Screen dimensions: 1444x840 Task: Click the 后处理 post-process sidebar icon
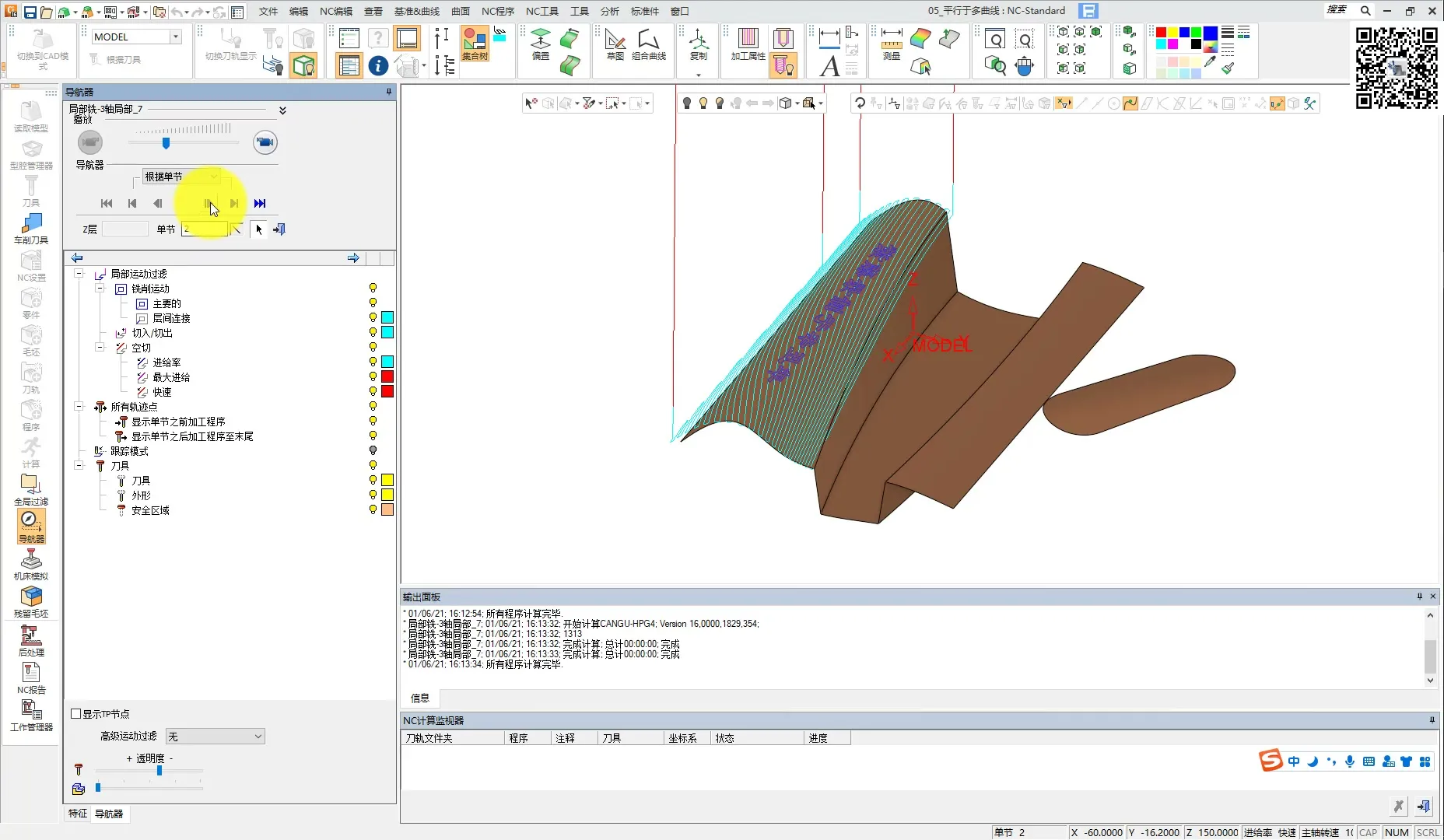click(31, 640)
